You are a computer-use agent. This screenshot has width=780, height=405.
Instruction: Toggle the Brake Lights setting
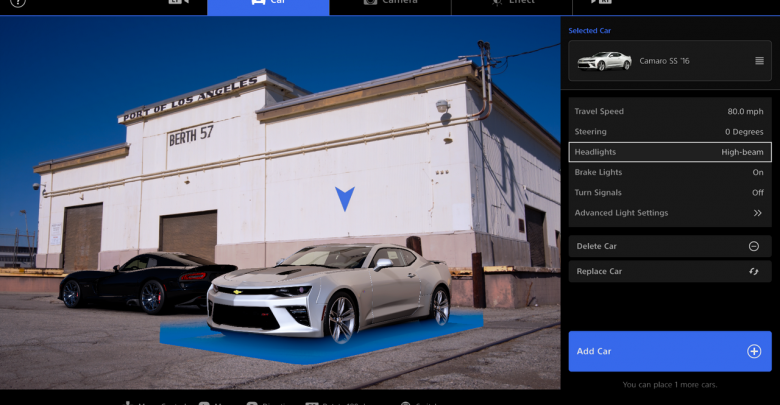(x=669, y=172)
